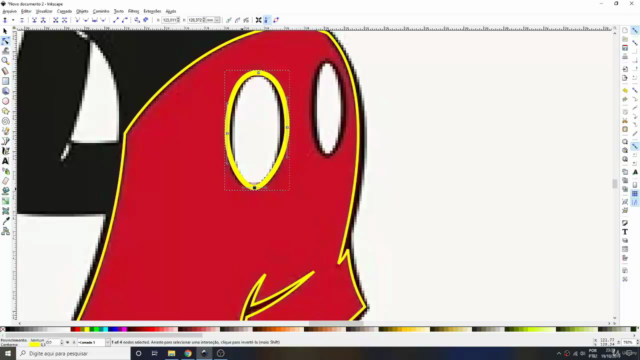Make selected nodes symmetric

click(94, 20)
